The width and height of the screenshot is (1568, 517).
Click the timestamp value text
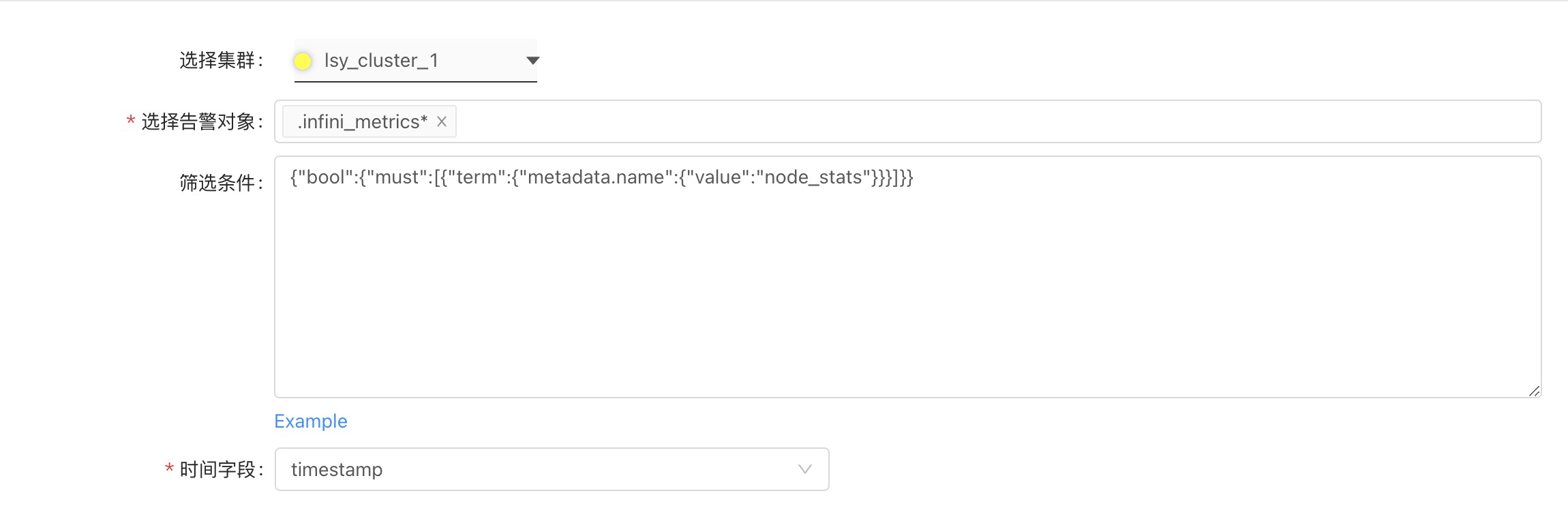337,469
